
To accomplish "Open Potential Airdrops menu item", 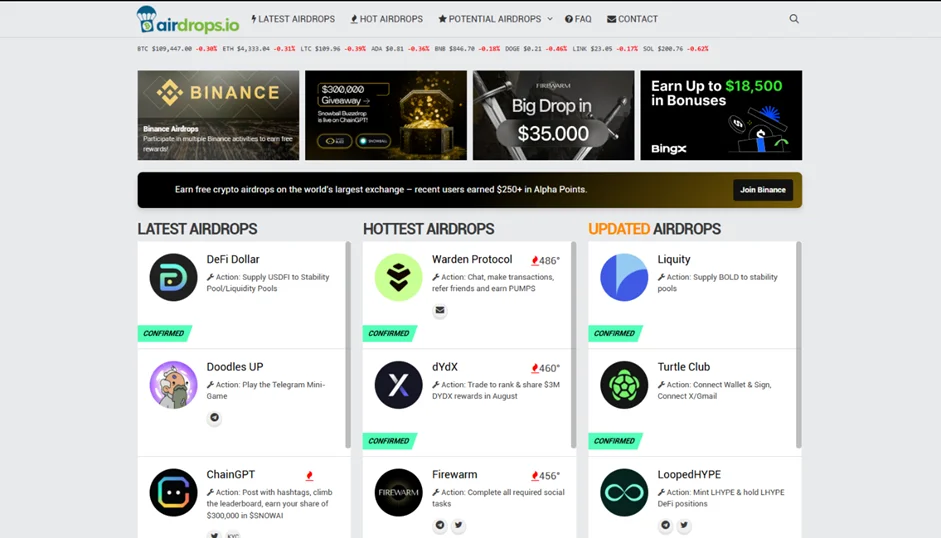I will tap(490, 19).
